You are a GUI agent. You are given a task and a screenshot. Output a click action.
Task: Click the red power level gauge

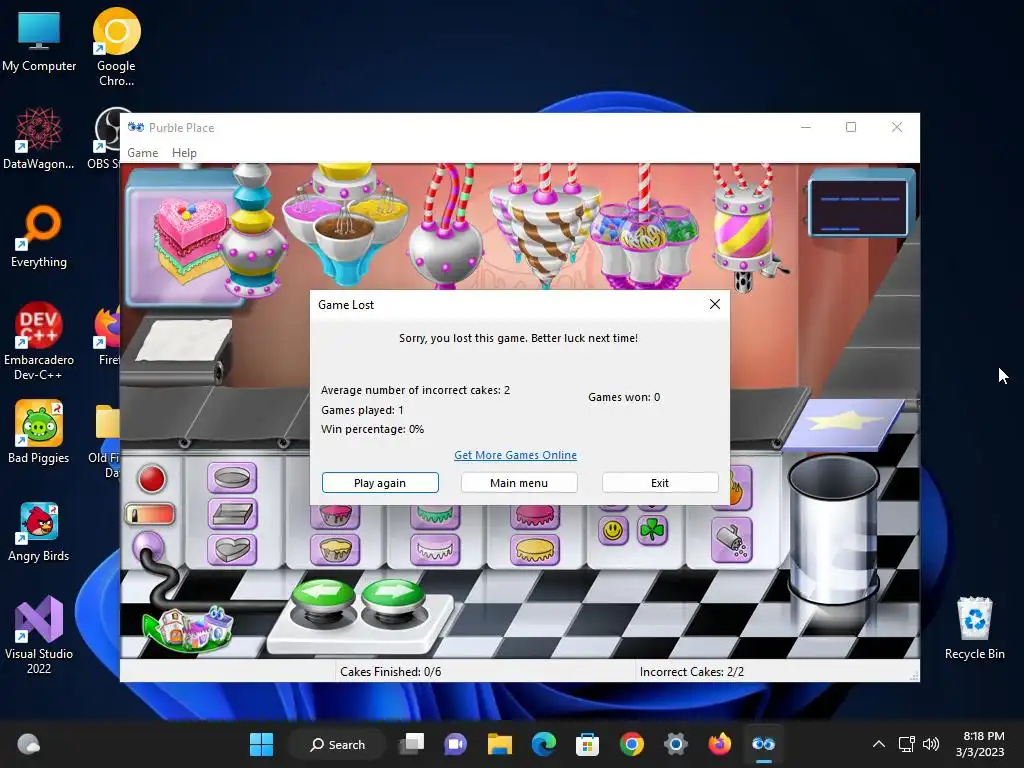click(x=151, y=514)
